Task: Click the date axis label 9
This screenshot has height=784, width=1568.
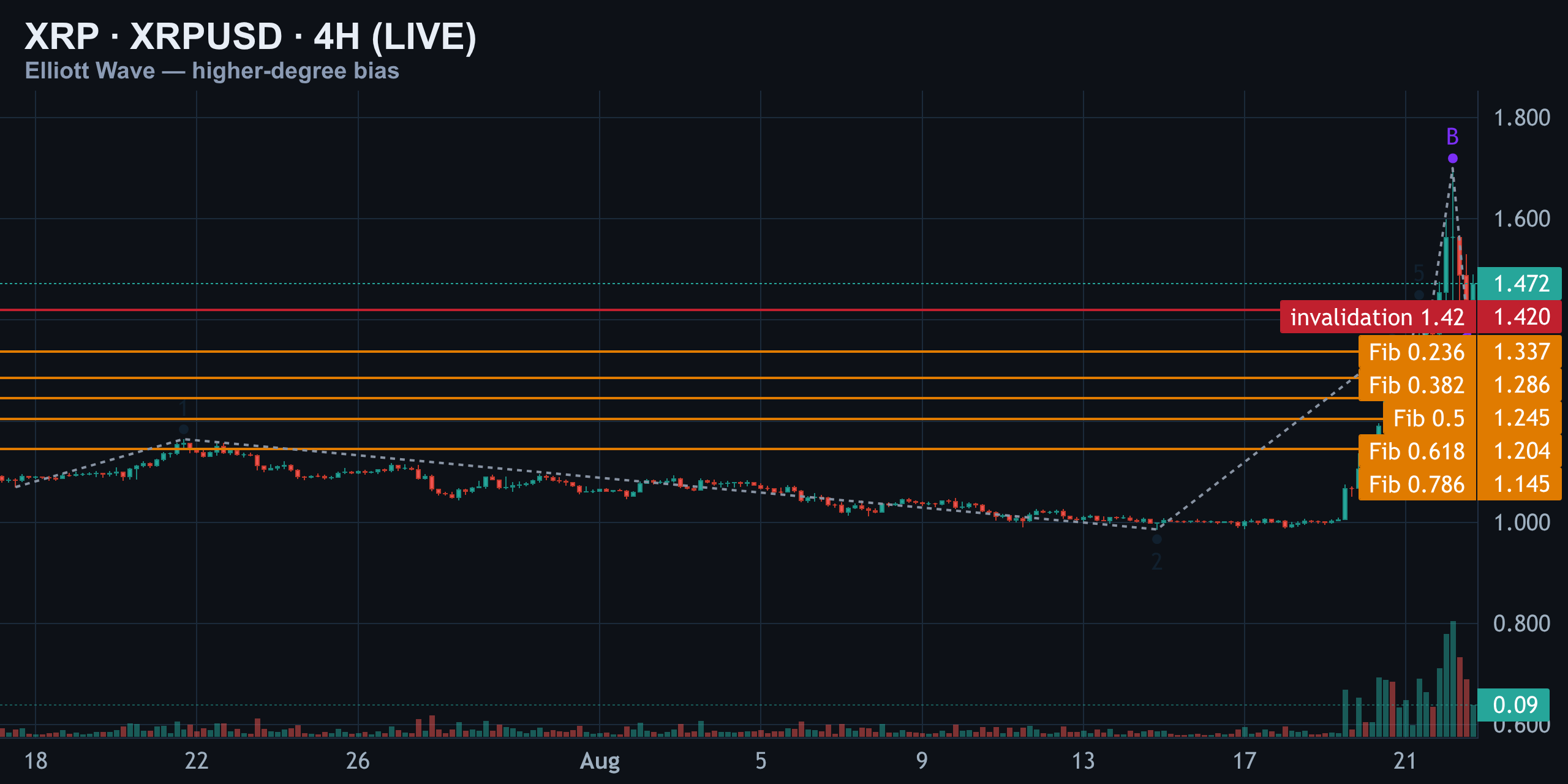Action: point(922,761)
